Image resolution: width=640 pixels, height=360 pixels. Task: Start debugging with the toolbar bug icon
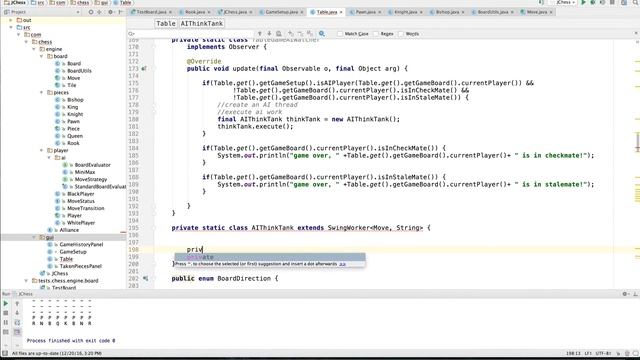pyautogui.click(x=593, y=2)
